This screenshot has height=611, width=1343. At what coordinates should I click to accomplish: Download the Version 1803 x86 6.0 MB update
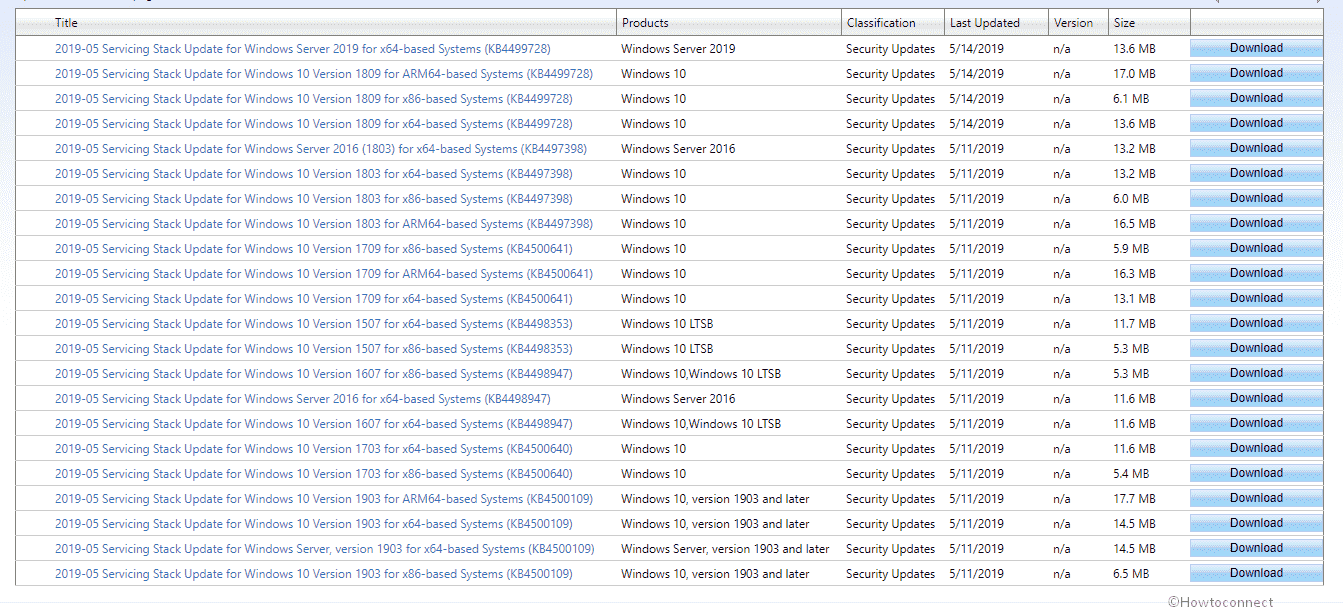pos(1256,198)
